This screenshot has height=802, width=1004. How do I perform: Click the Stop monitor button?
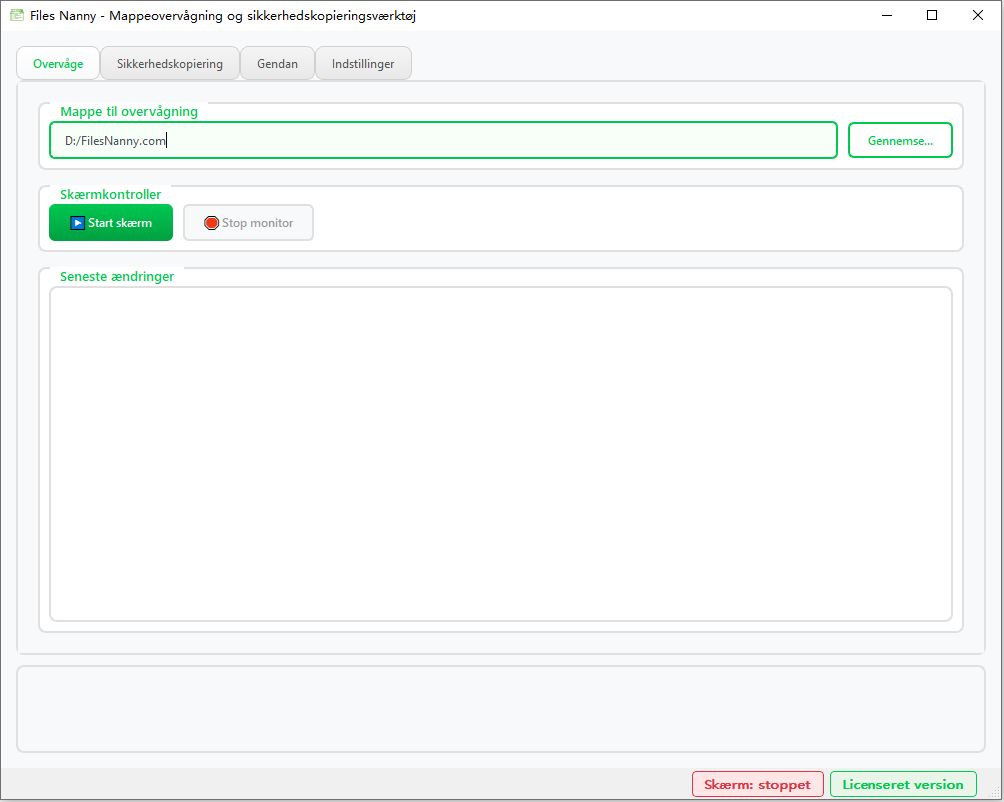(248, 222)
